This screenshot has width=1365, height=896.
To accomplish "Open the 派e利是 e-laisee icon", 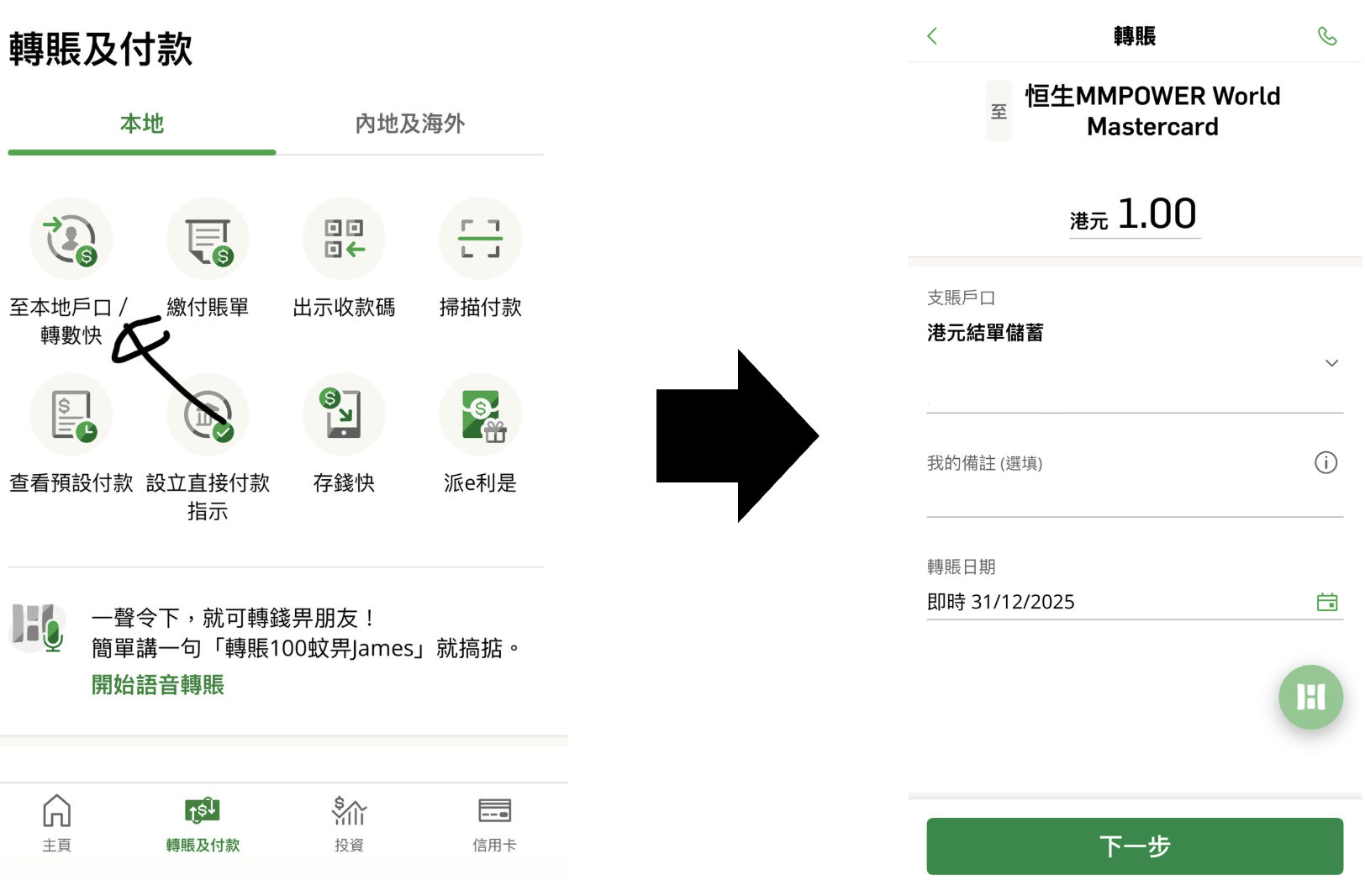I will coord(480,414).
